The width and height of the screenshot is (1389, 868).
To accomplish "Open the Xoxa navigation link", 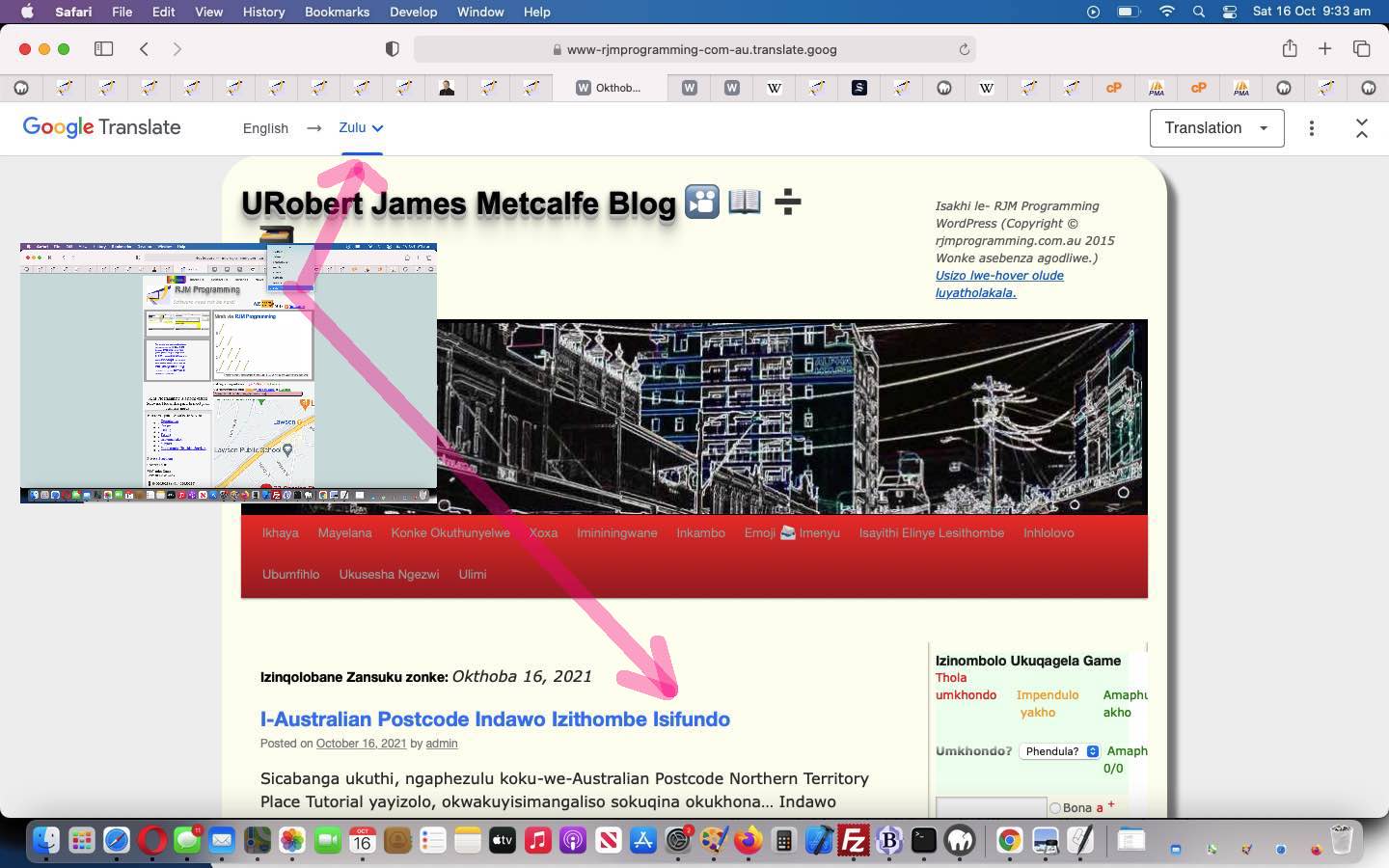I will [543, 532].
